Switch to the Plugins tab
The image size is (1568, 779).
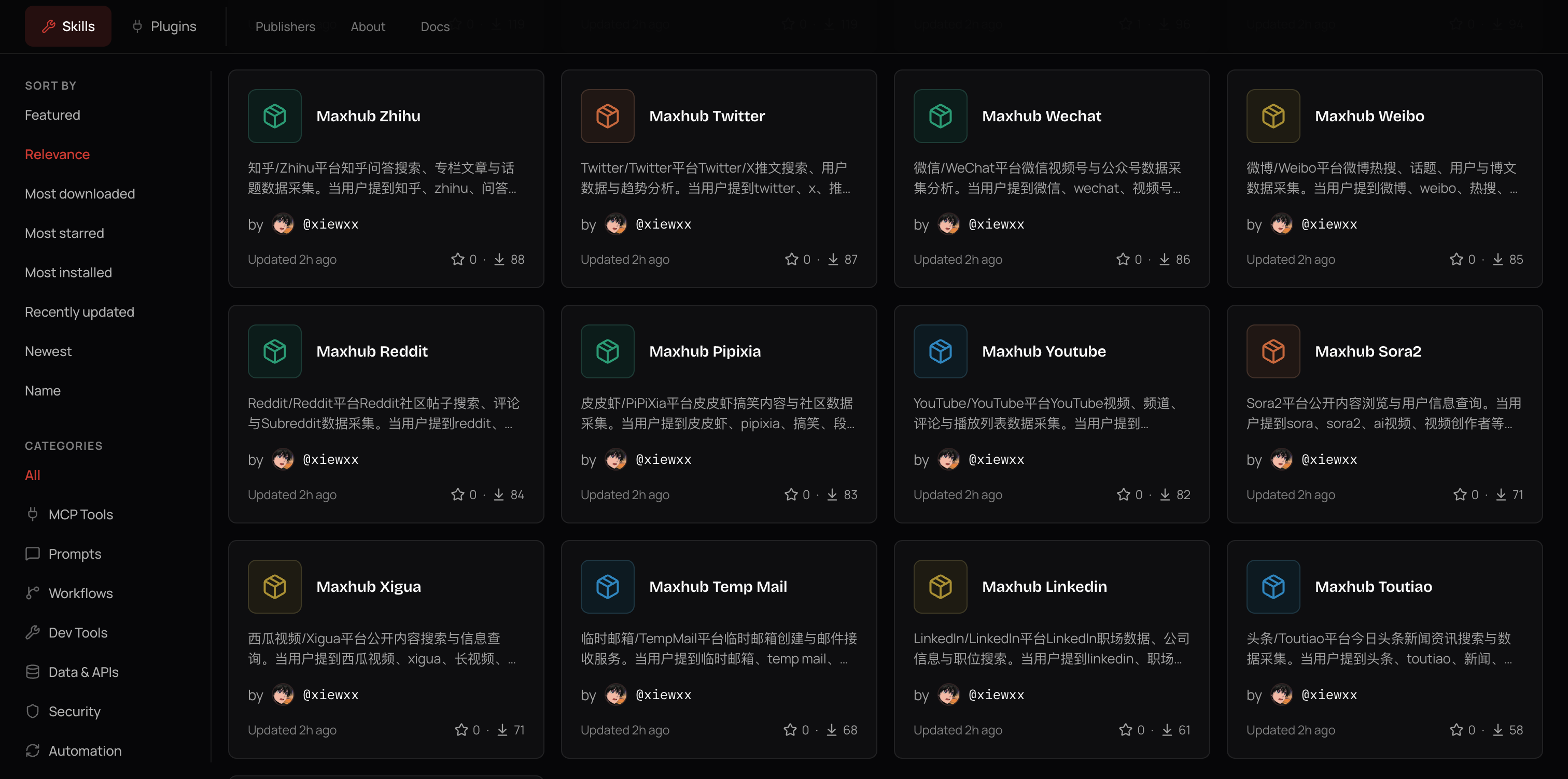coord(164,26)
